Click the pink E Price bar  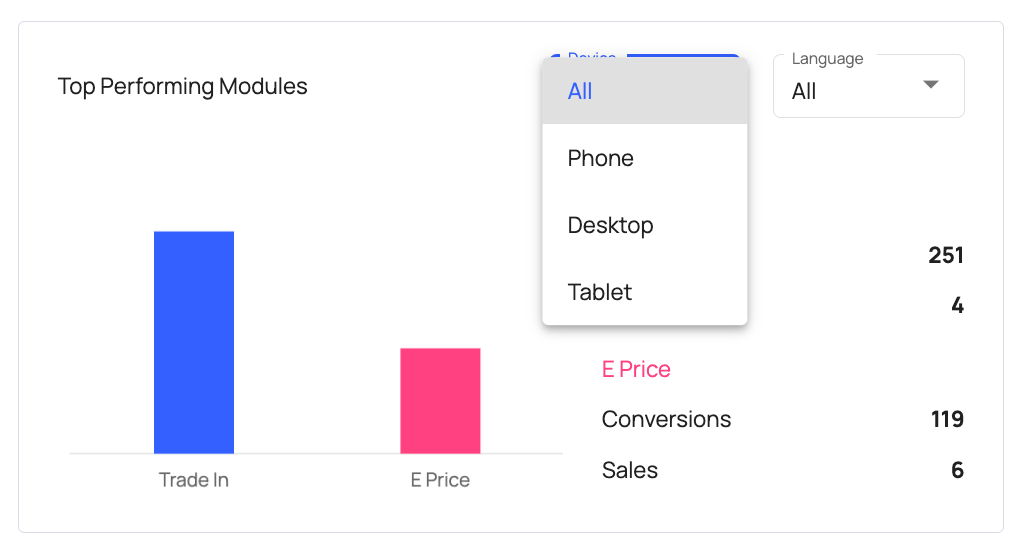440,400
